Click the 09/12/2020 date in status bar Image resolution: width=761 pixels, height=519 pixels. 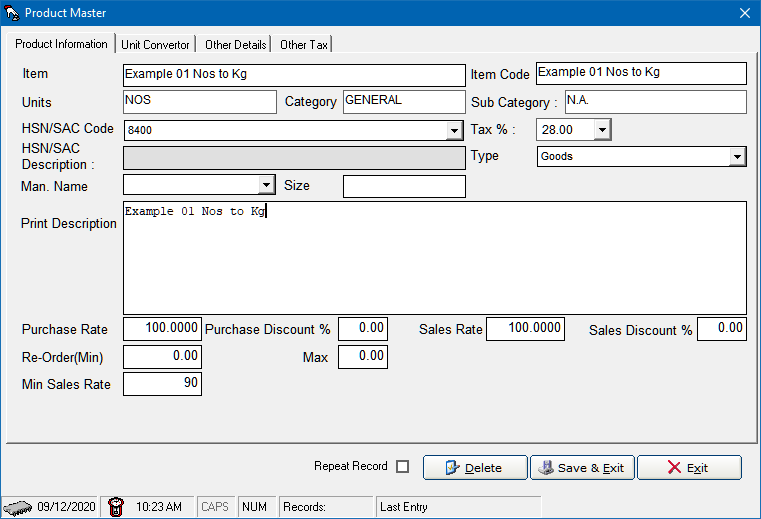66,507
